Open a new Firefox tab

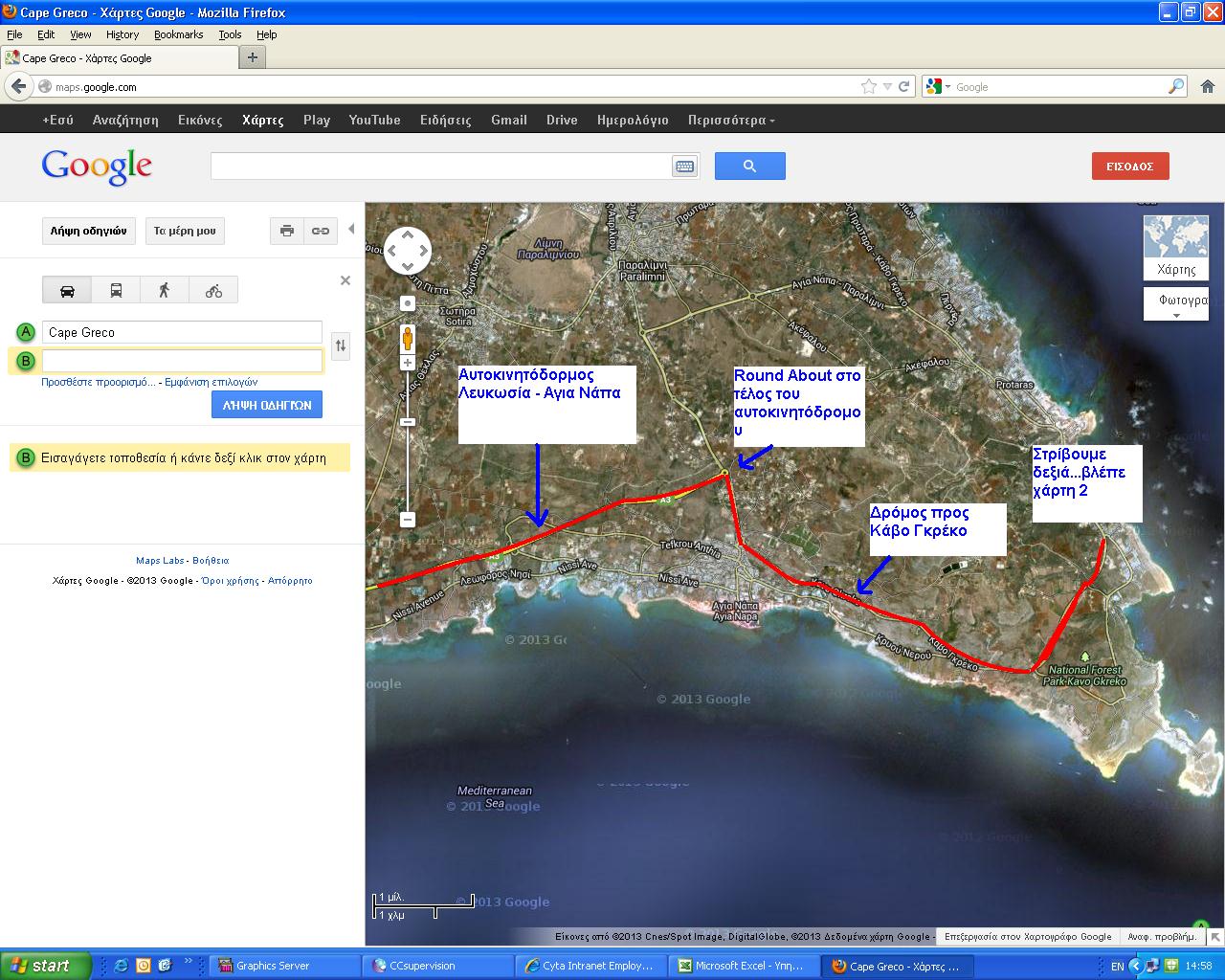[x=253, y=57]
